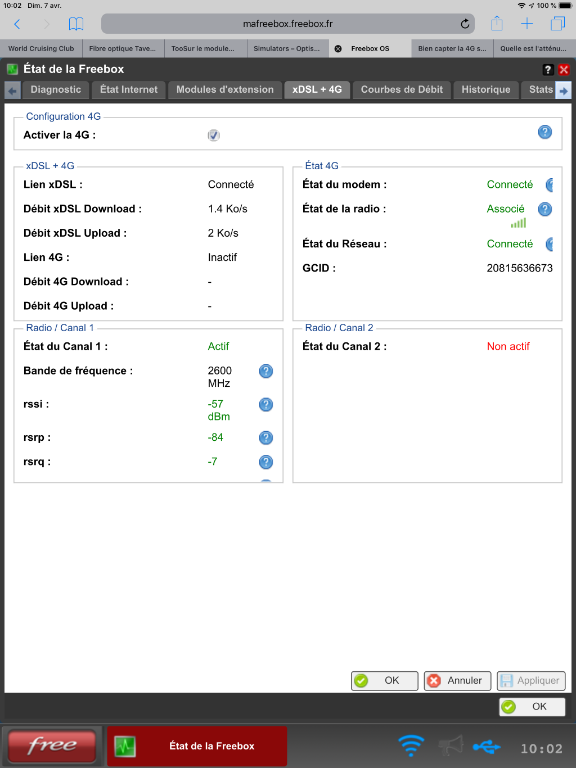
Task: Click the Annuler button
Action: point(457,681)
